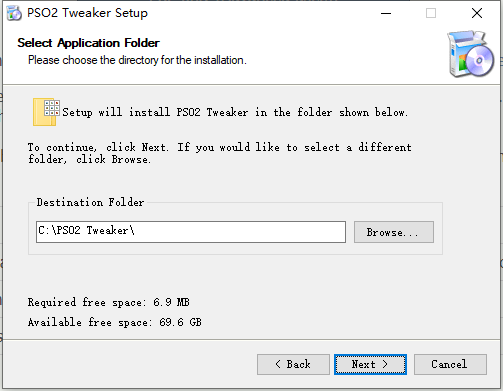Click the "To continue, click Next" instruction text

pos(220,153)
